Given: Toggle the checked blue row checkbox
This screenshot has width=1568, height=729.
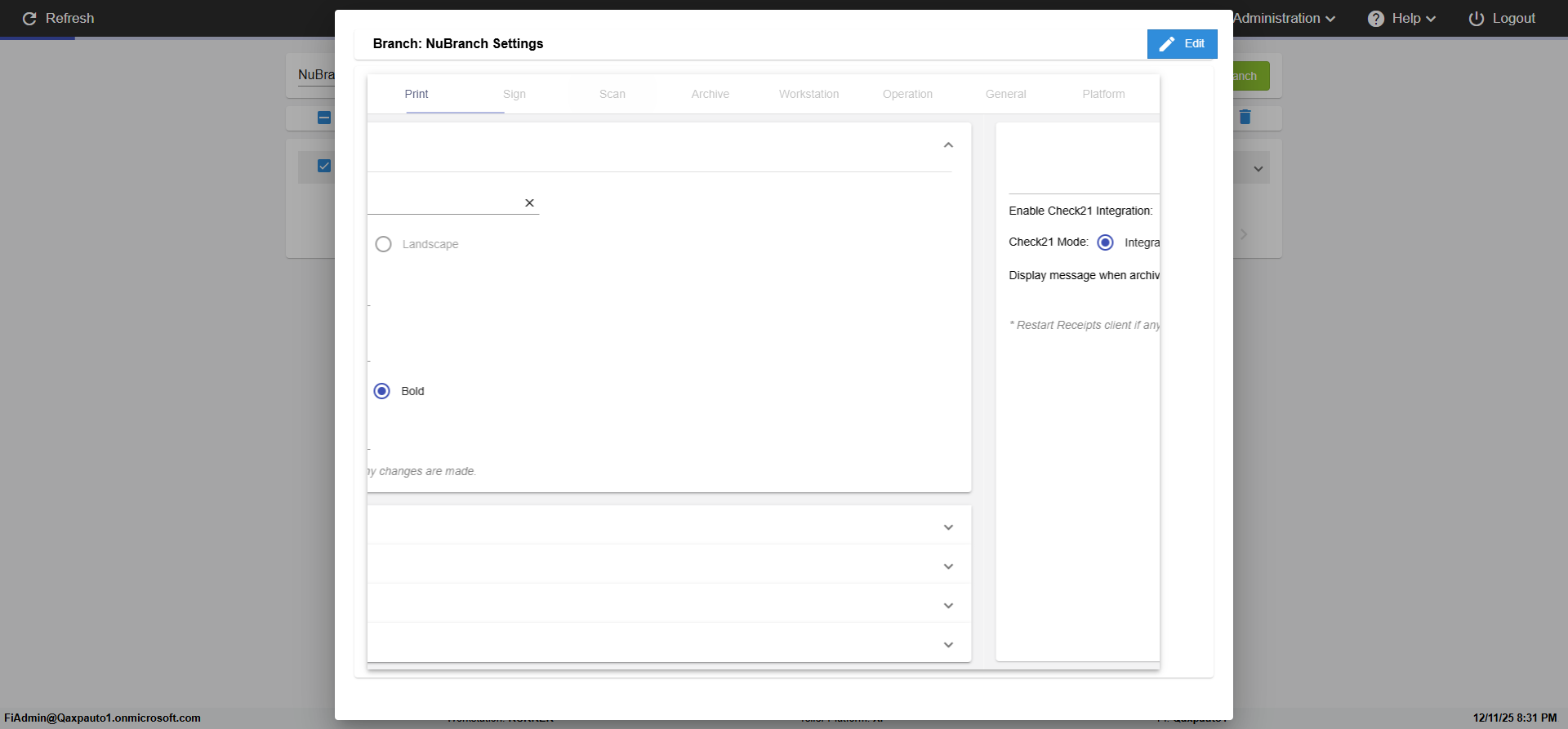Looking at the screenshot, I should coord(324,167).
